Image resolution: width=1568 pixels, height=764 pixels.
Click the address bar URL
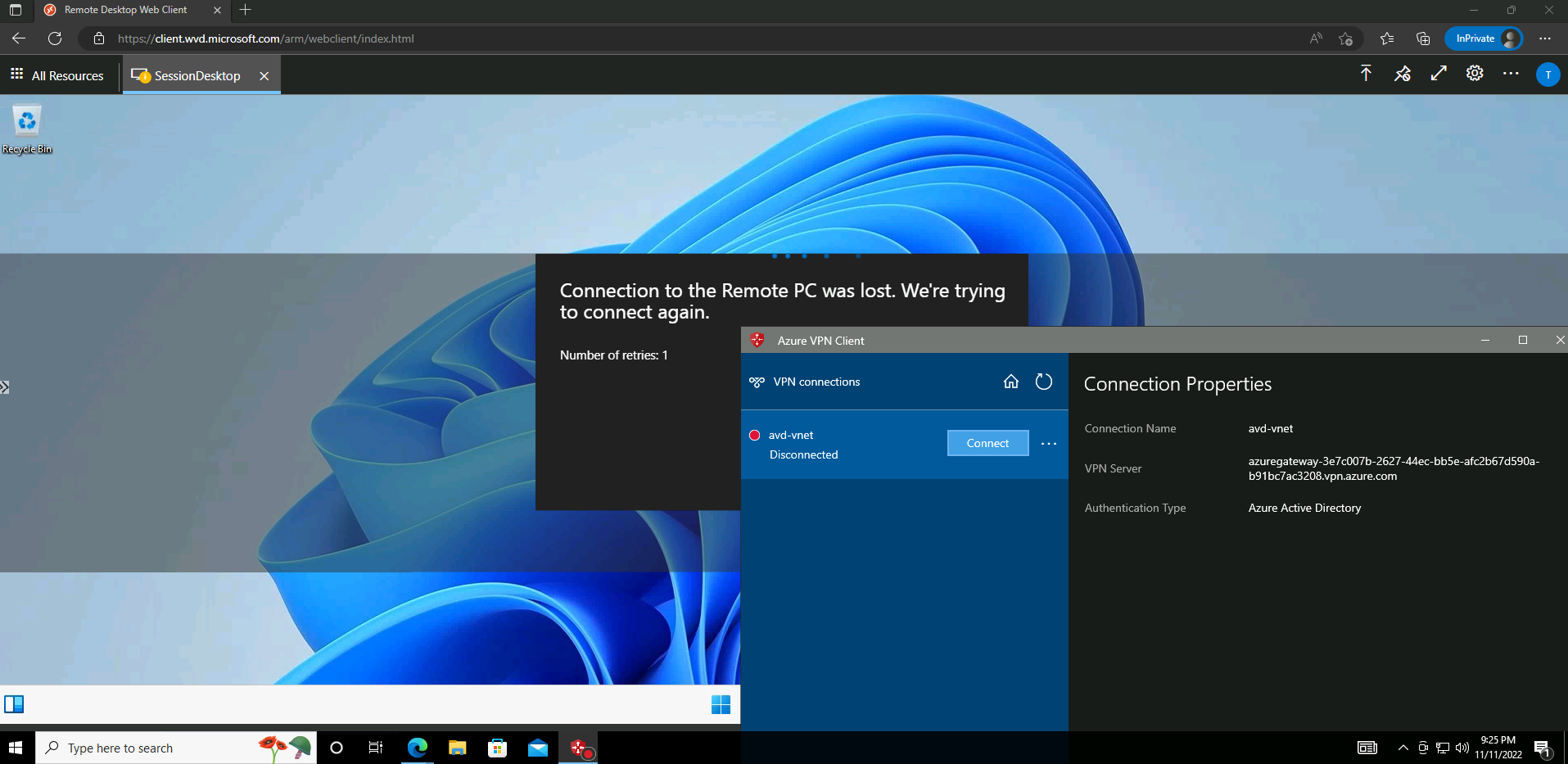(266, 38)
